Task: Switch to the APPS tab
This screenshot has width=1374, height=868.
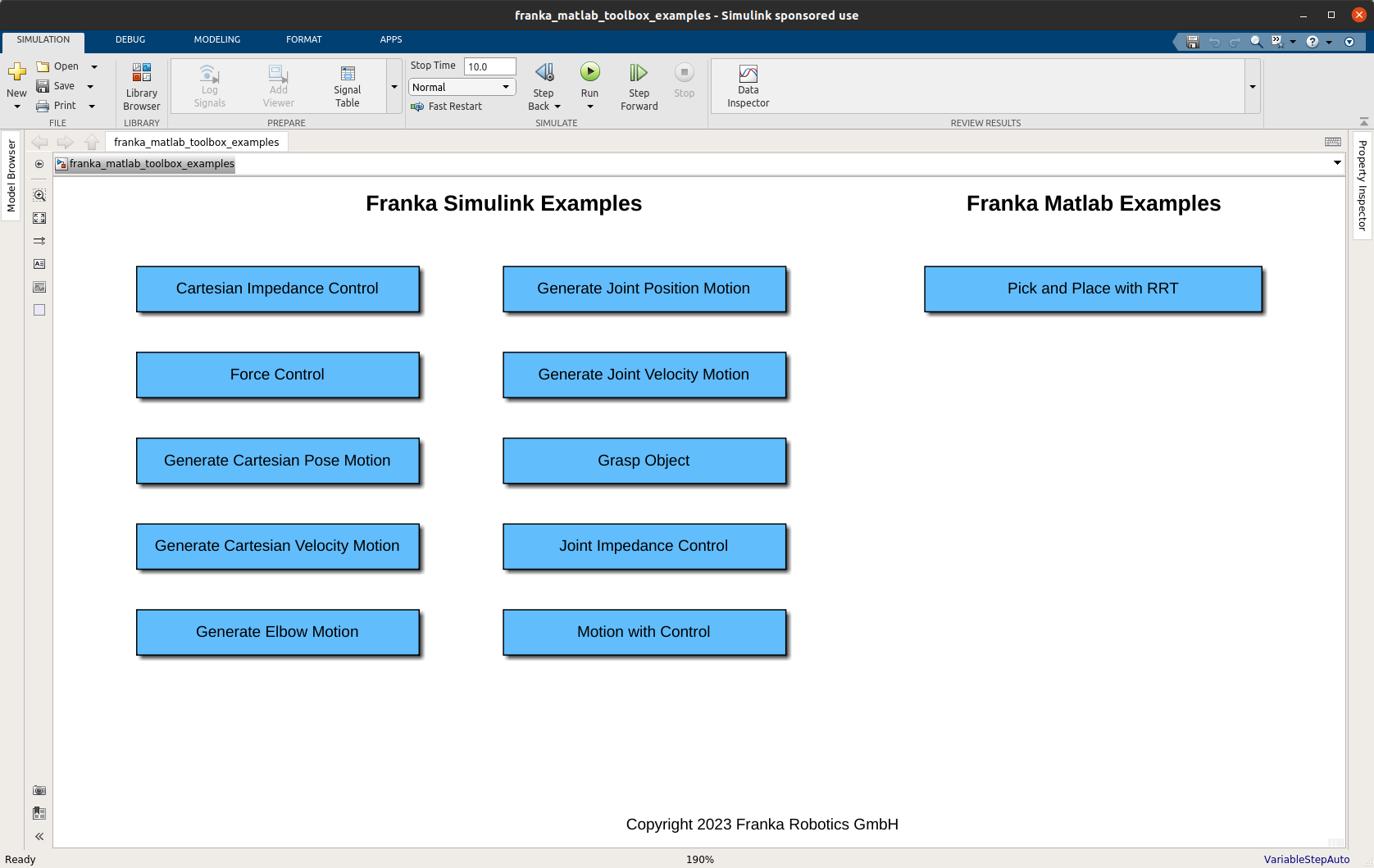Action: [391, 39]
